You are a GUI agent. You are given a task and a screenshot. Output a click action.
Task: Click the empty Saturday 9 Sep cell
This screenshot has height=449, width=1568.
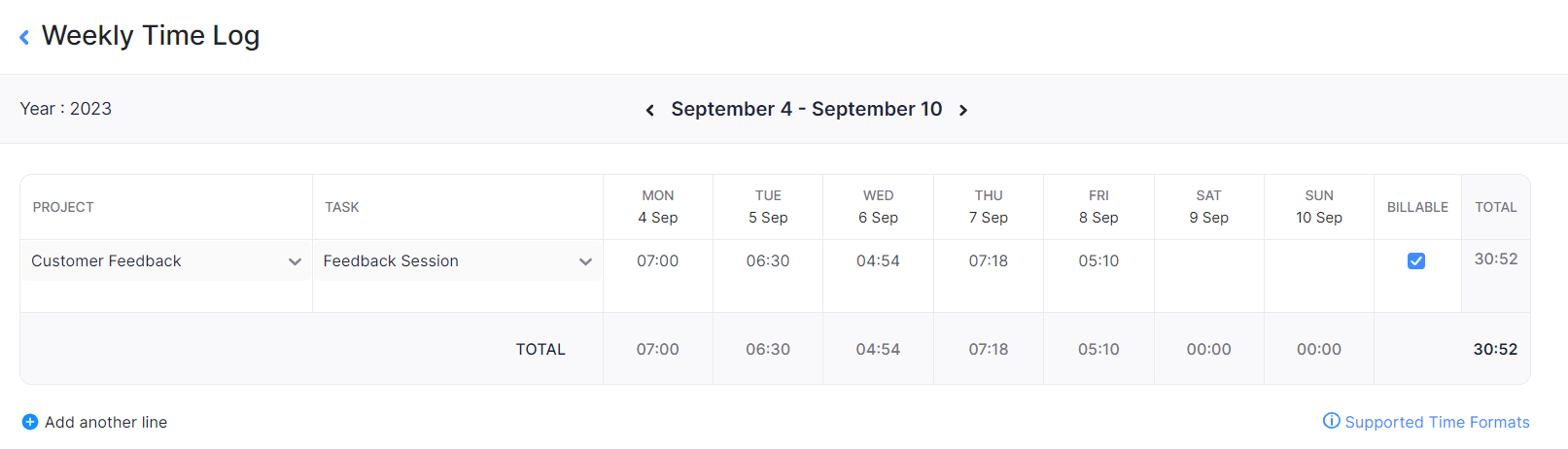pos(1208,261)
